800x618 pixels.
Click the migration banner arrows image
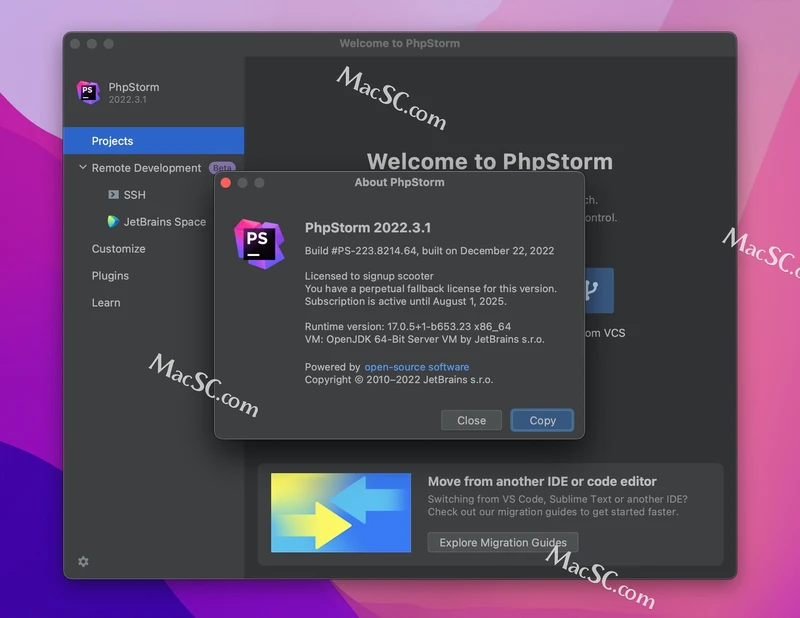pos(341,512)
